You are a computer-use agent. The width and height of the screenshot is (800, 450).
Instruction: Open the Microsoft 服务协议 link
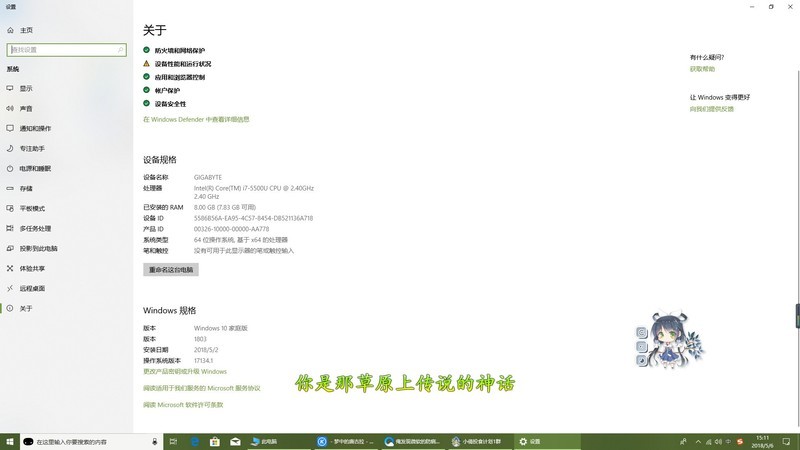202,388
